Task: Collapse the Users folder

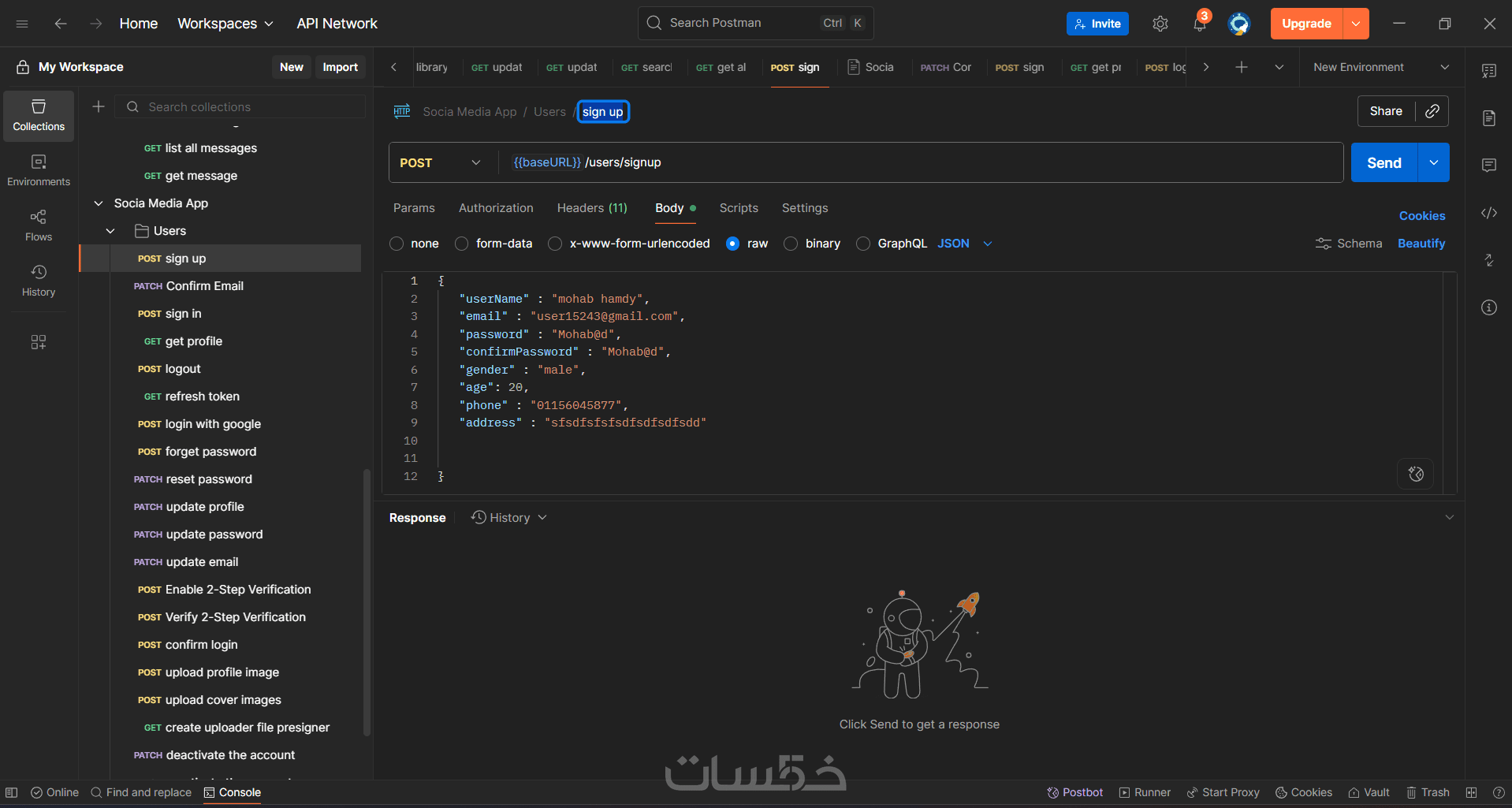Action: (x=110, y=231)
